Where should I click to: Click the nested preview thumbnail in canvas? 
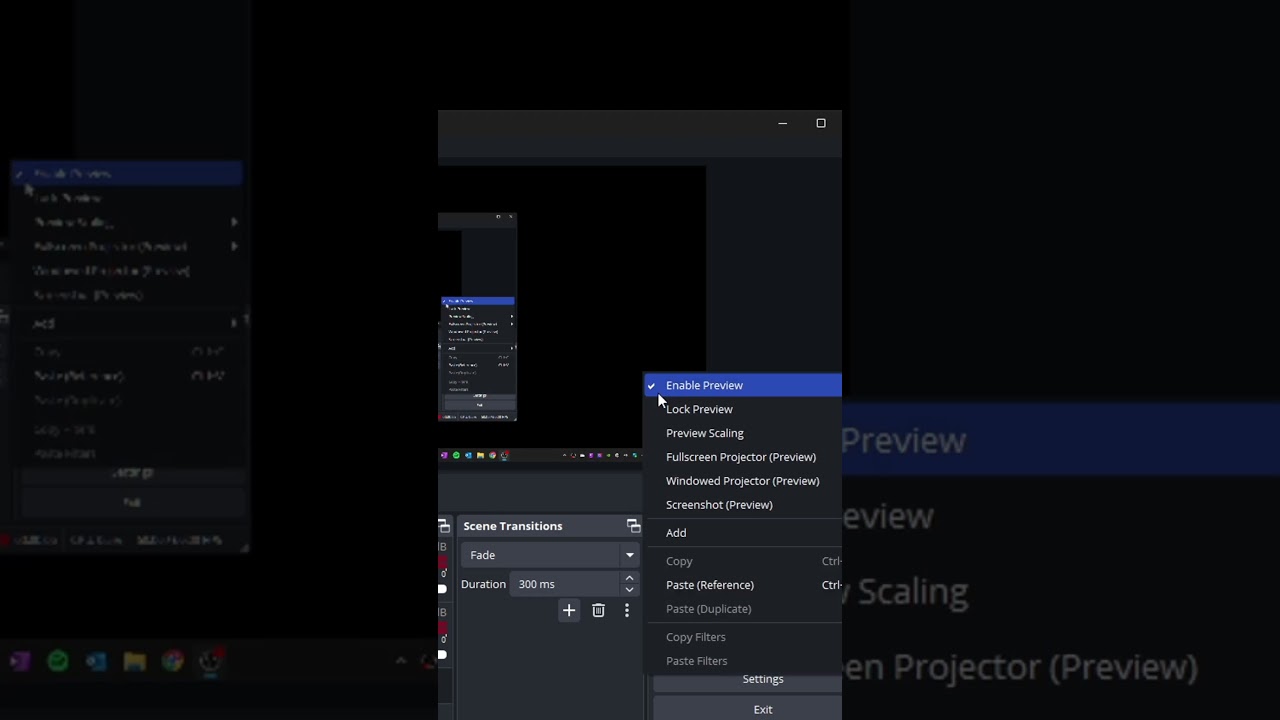(477, 317)
